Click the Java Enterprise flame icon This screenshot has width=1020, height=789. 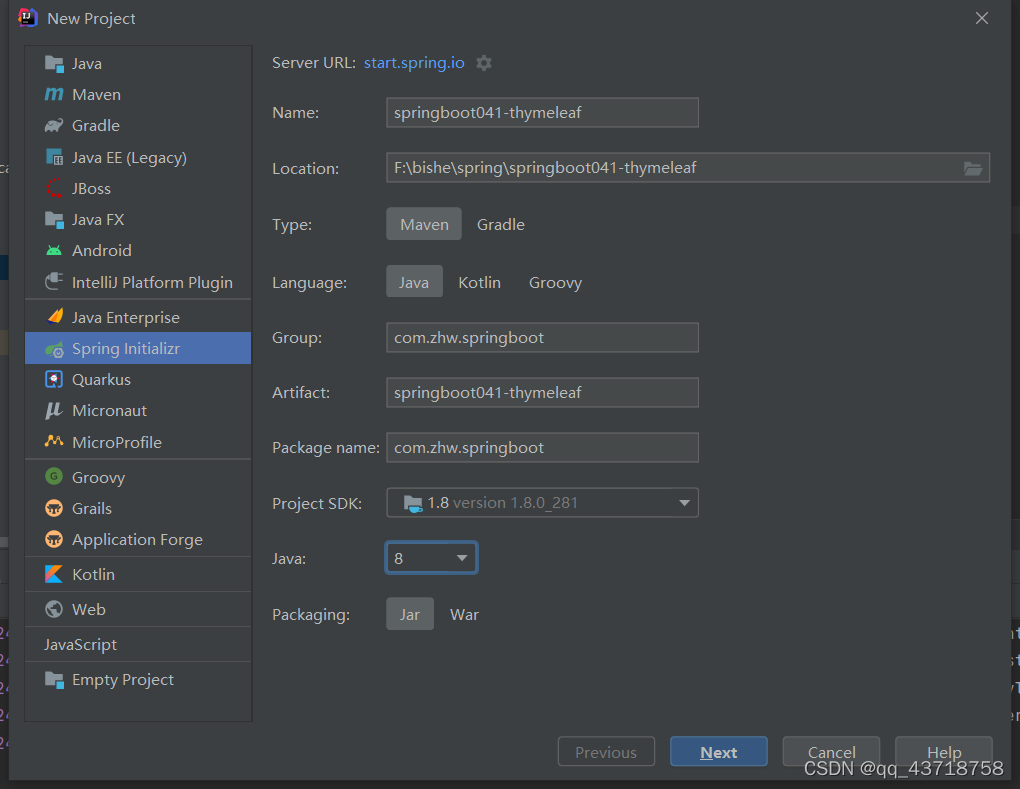coord(55,317)
